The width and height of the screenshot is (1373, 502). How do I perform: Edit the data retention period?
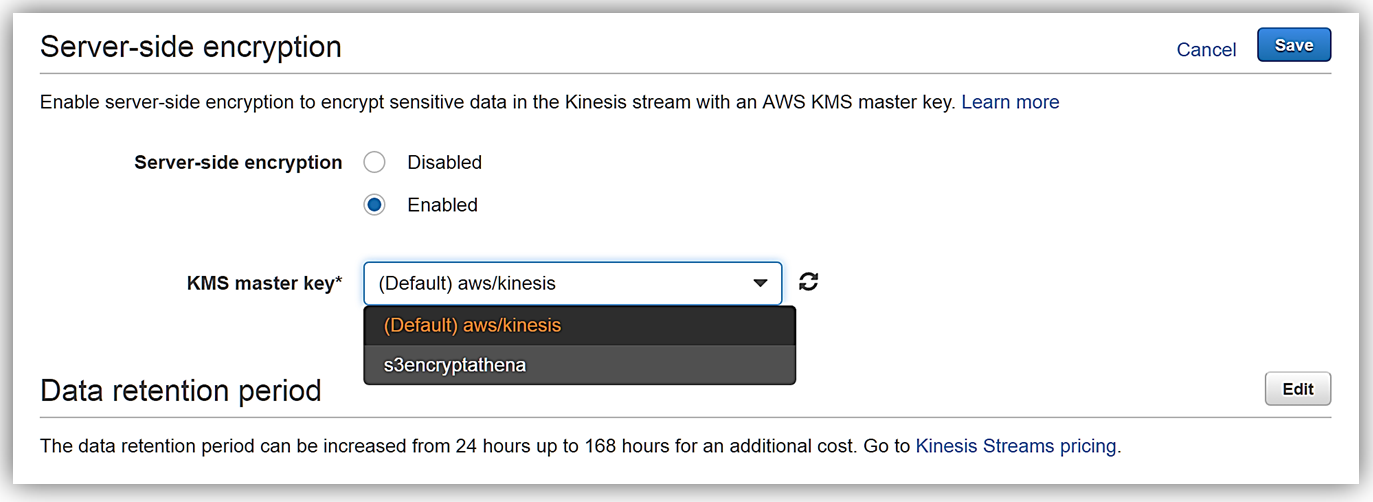1297,389
